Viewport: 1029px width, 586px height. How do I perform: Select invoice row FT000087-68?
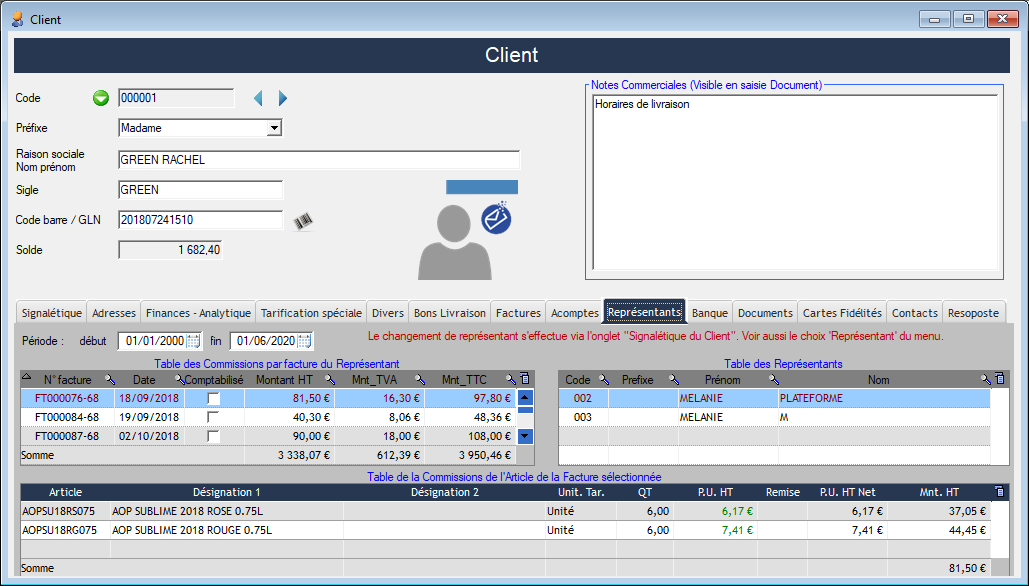click(268, 436)
